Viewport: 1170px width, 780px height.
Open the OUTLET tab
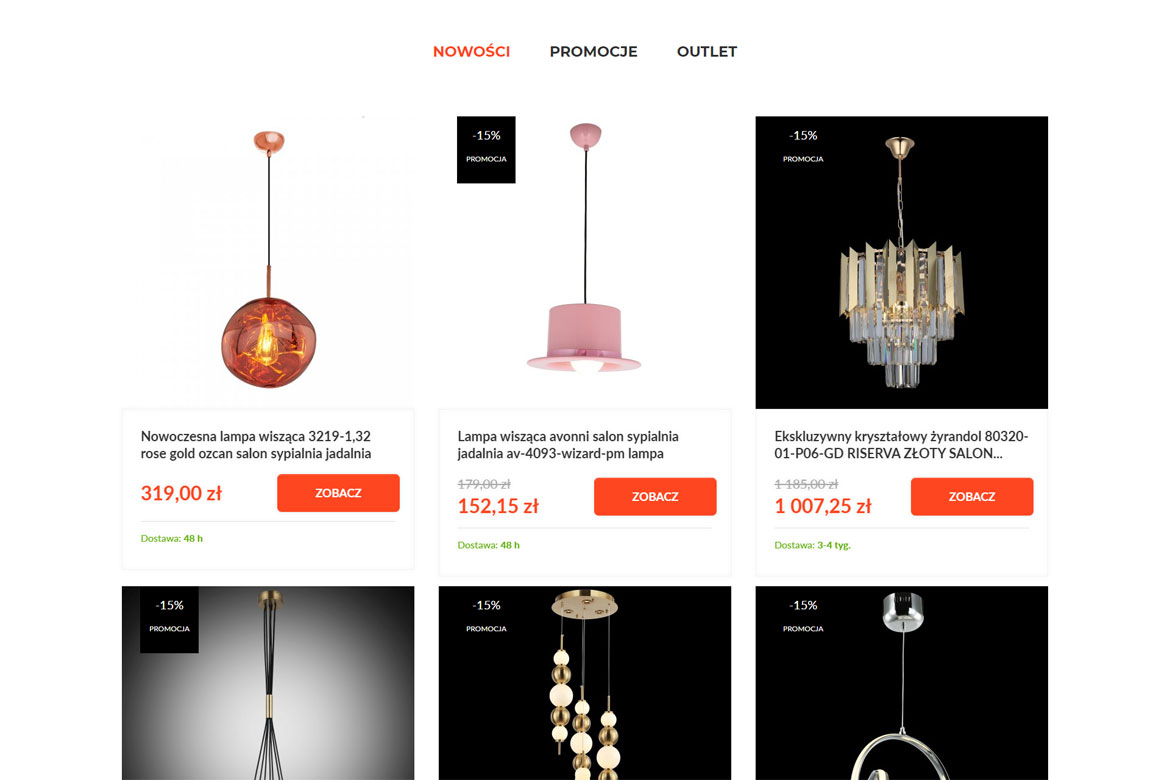[707, 52]
